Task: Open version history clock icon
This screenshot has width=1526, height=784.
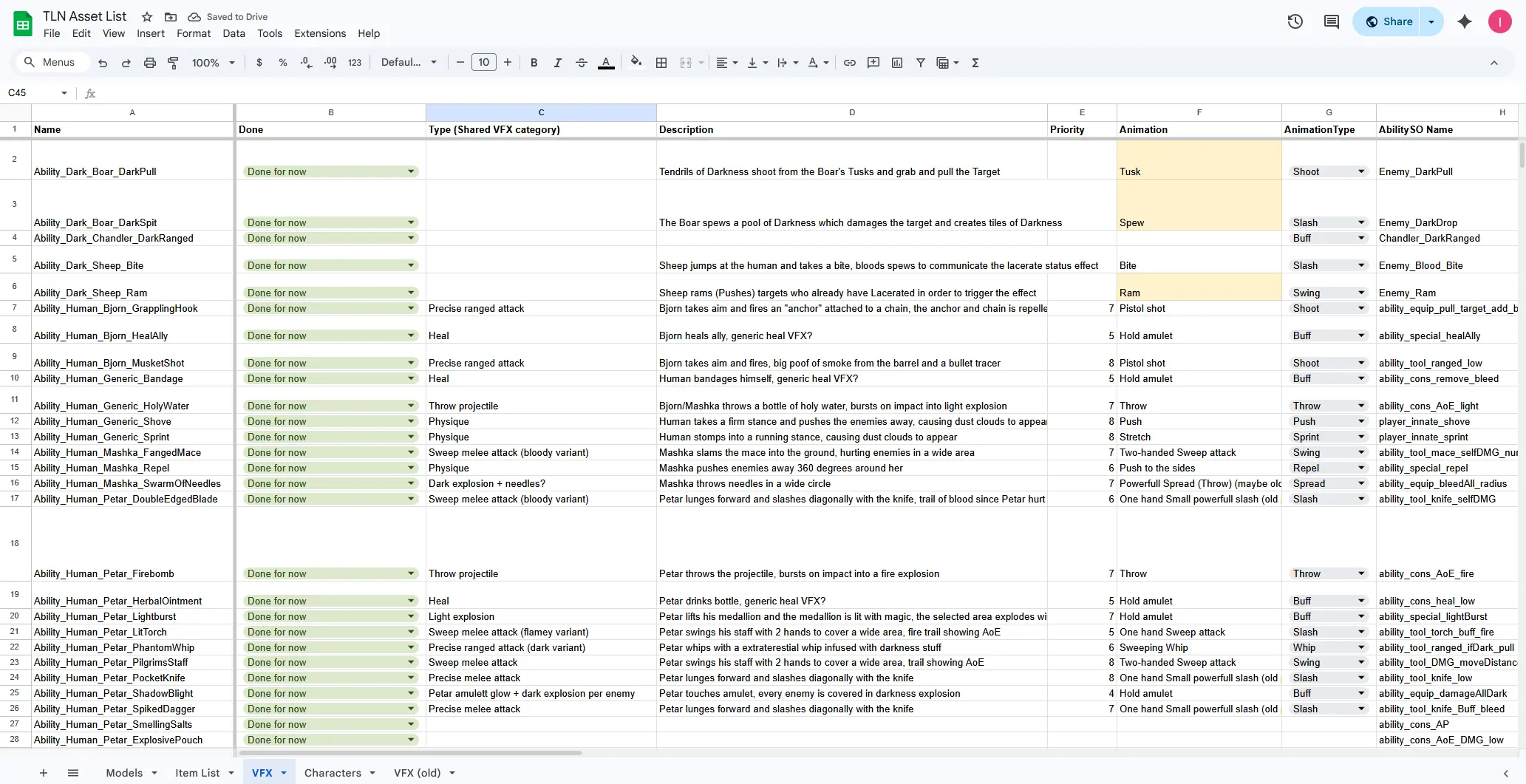Action: click(1295, 21)
